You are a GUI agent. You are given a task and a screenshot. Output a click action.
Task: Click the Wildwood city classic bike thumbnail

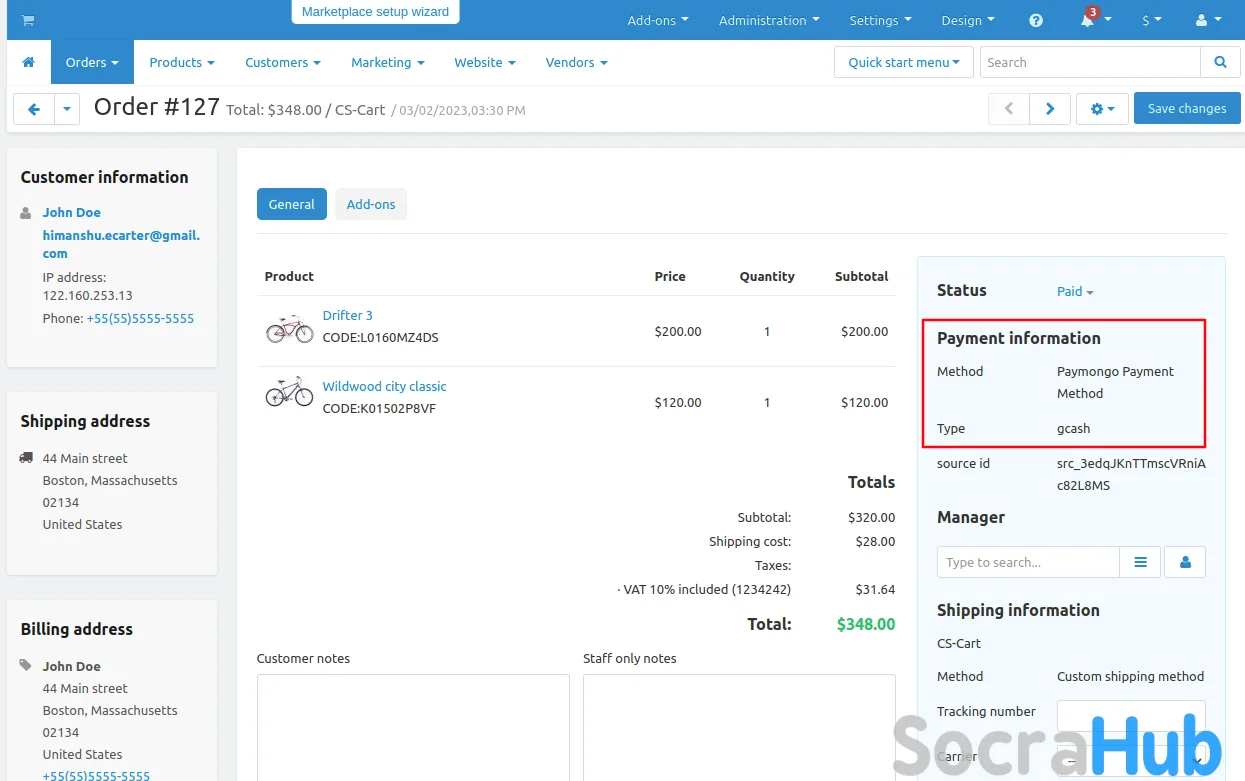[289, 393]
